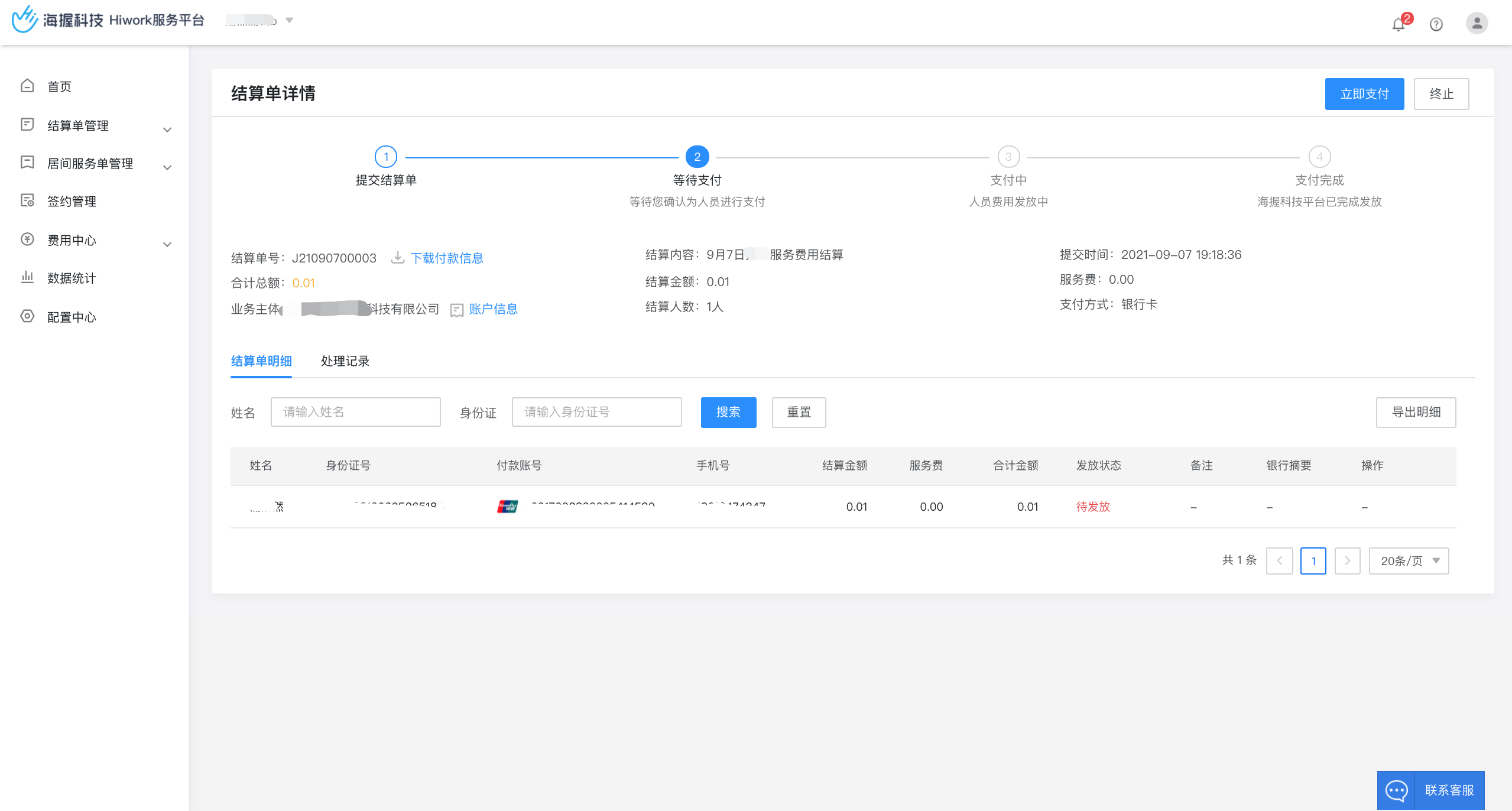Open the 20条/页 page size dropdown
Viewport: 1512px width, 811px height.
coord(1409,561)
